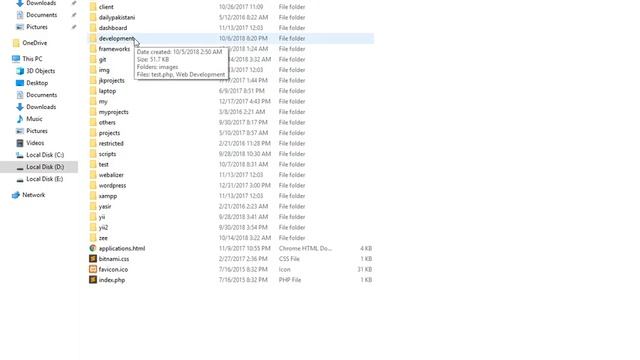Click the favicon.ico file icon
The image size is (640, 360).
click(x=93, y=269)
